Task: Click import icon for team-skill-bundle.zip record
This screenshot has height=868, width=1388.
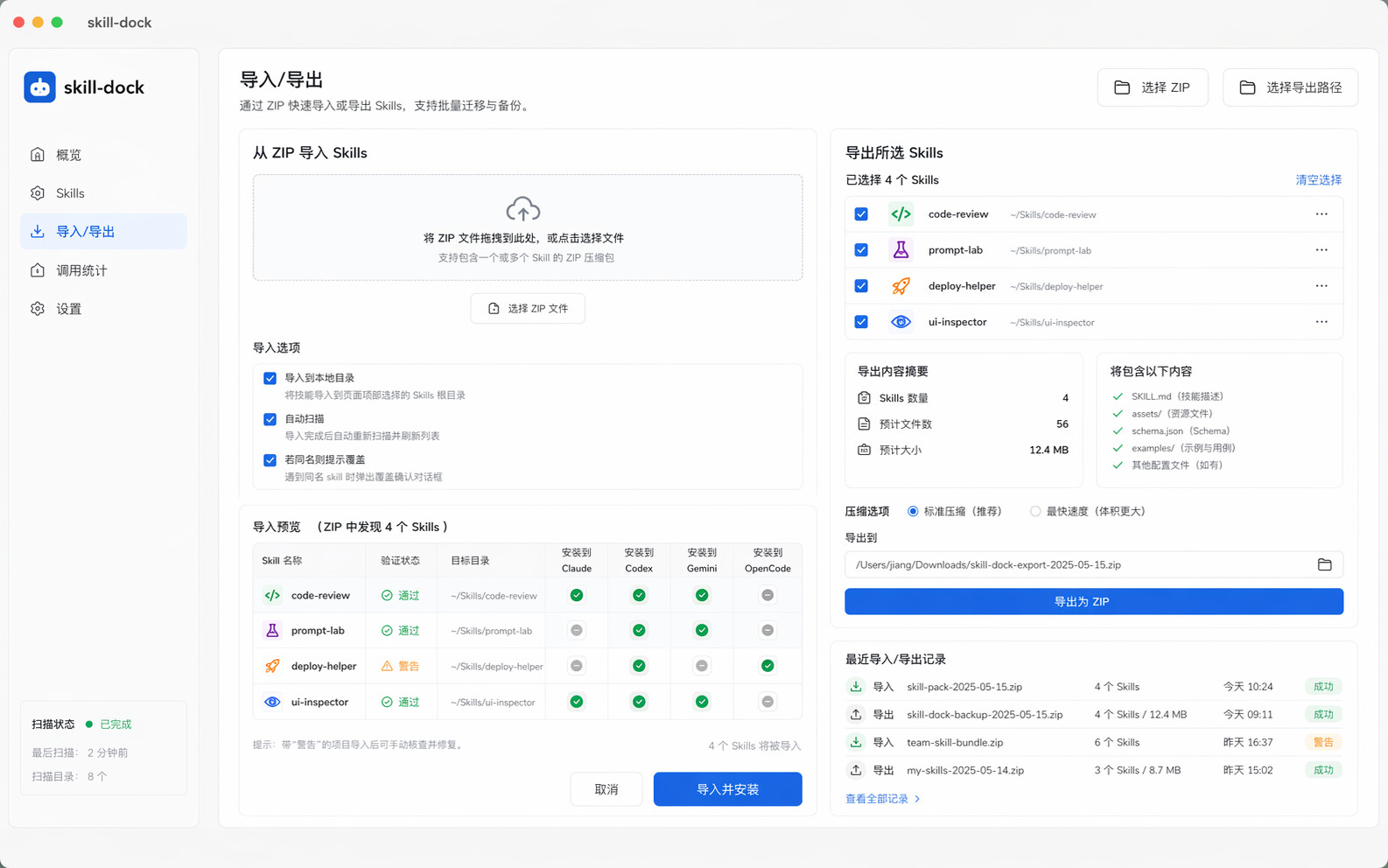Action: tap(856, 742)
